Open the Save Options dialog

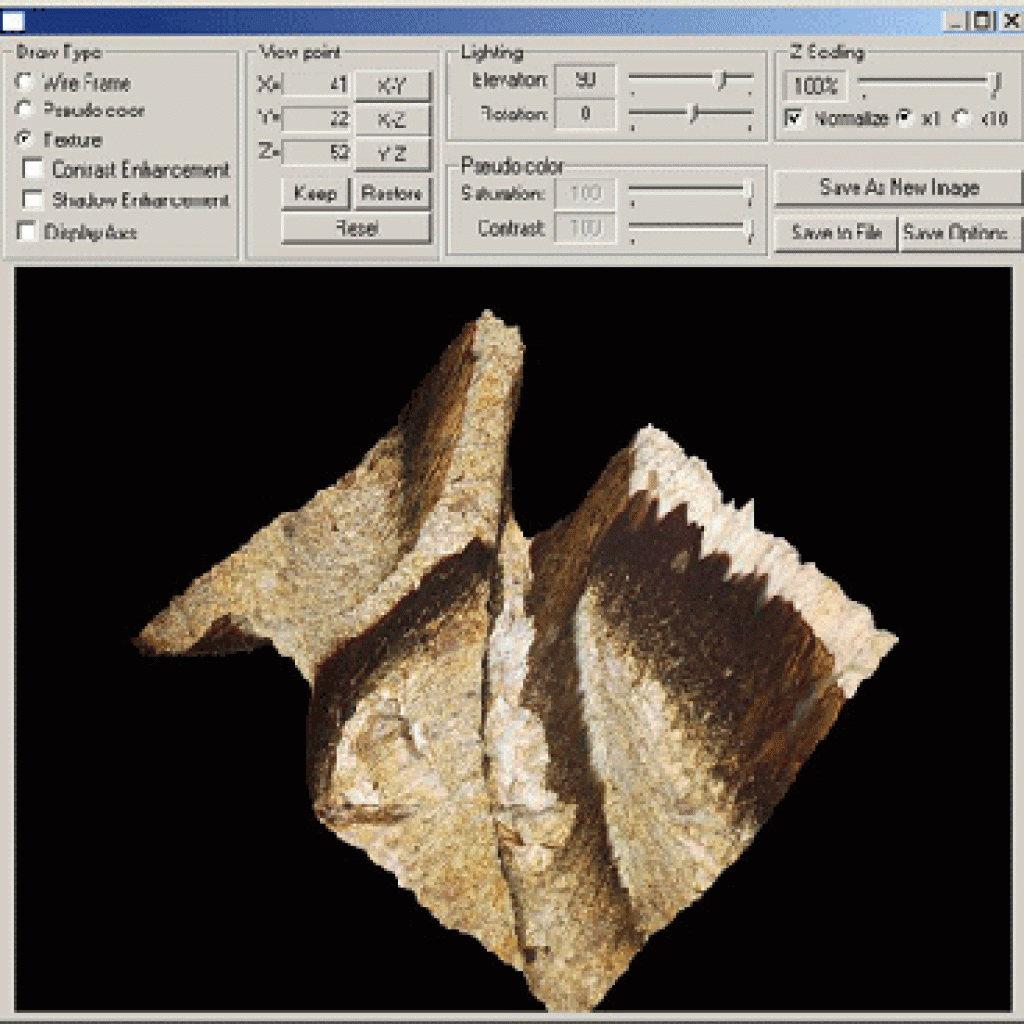[x=960, y=233]
